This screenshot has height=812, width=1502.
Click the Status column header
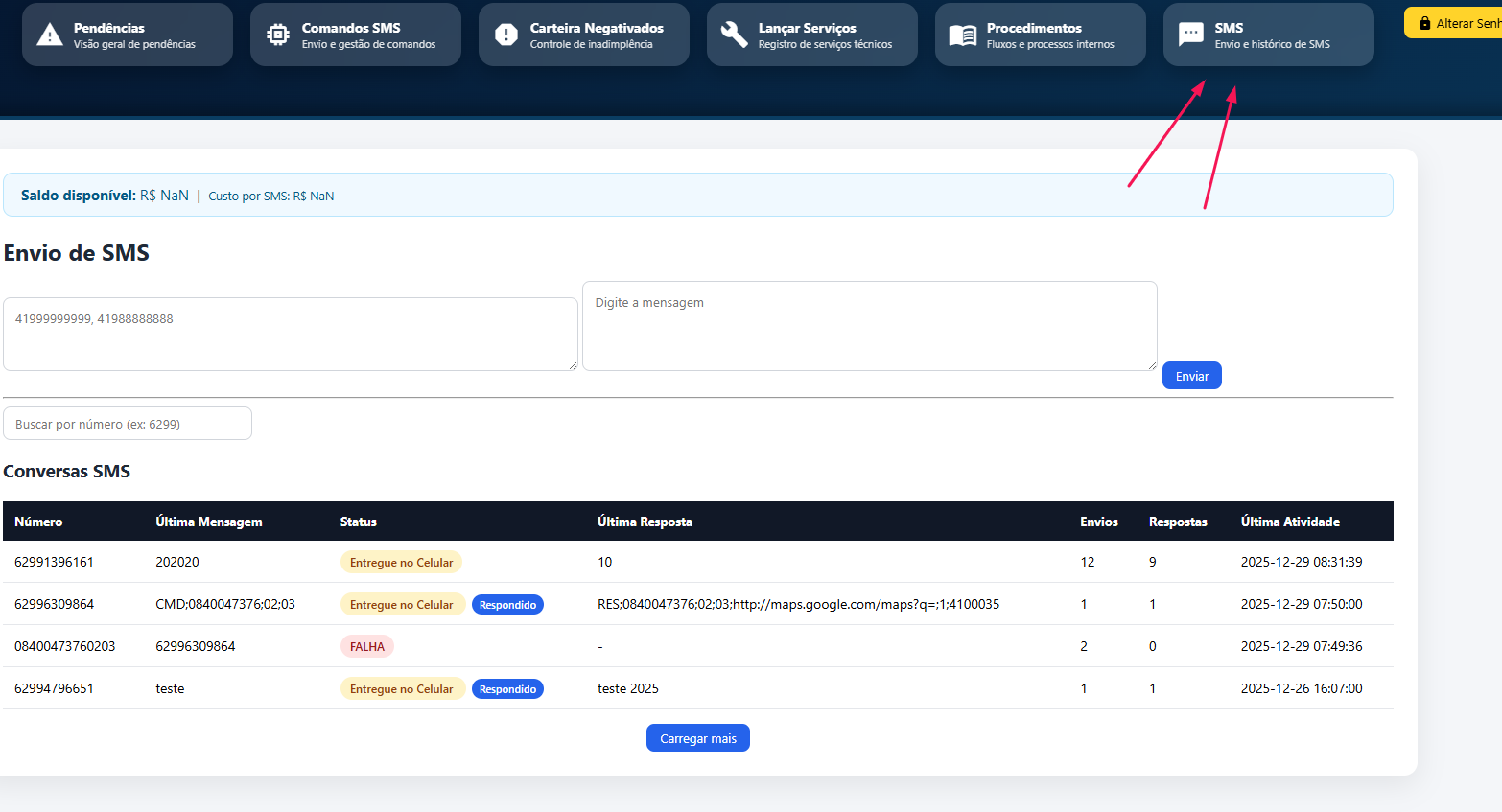click(x=359, y=522)
